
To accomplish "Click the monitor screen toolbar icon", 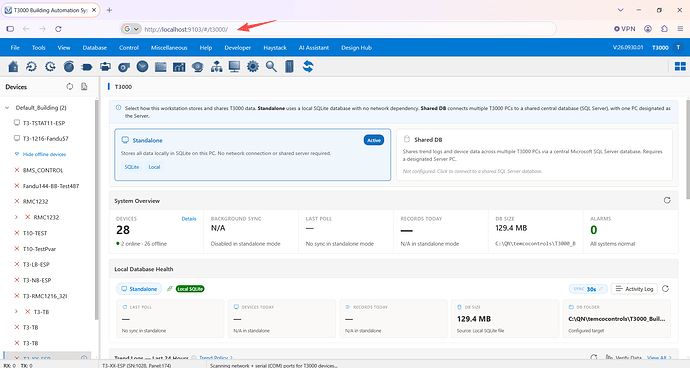I will [x=235, y=66].
